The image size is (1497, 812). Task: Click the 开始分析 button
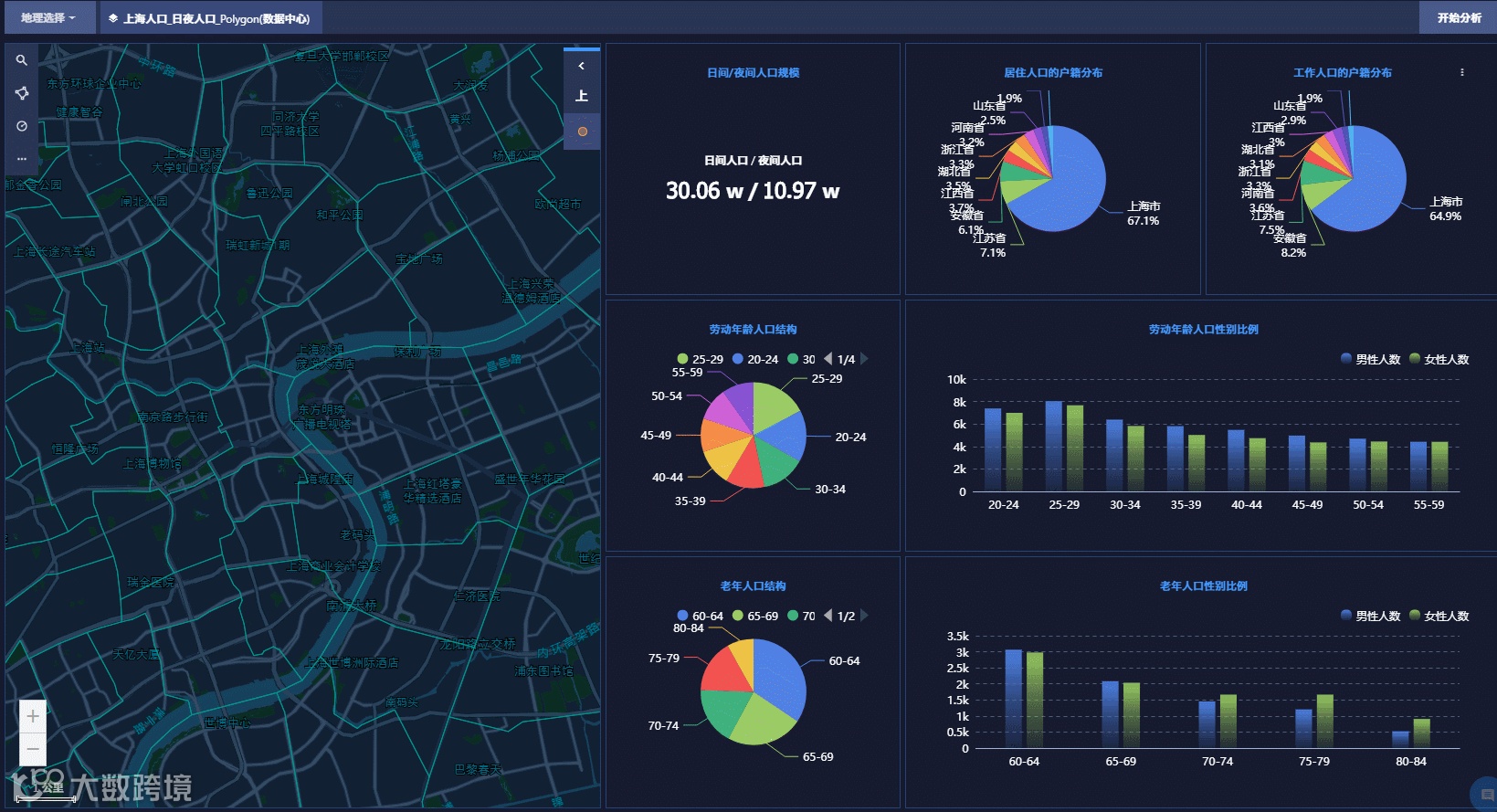[1459, 18]
